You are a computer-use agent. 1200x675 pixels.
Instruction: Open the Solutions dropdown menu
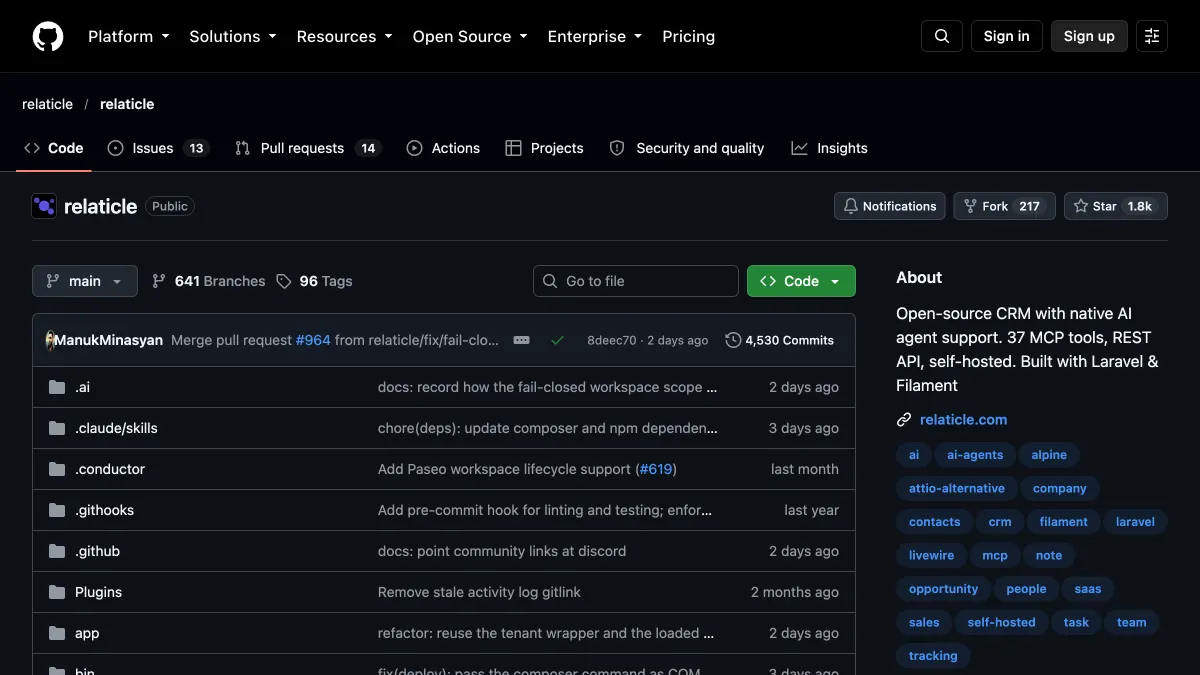232,36
